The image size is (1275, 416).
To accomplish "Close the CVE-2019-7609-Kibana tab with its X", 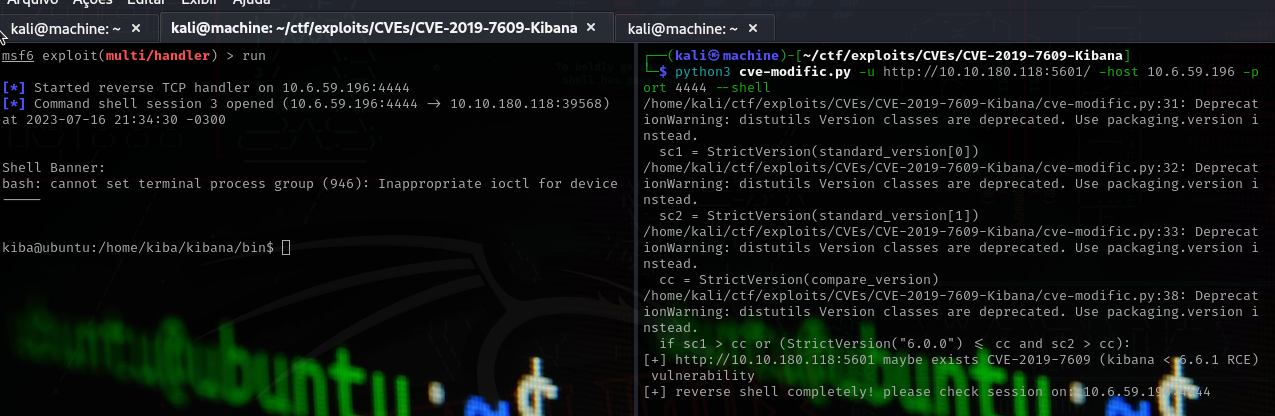I will [593, 27].
